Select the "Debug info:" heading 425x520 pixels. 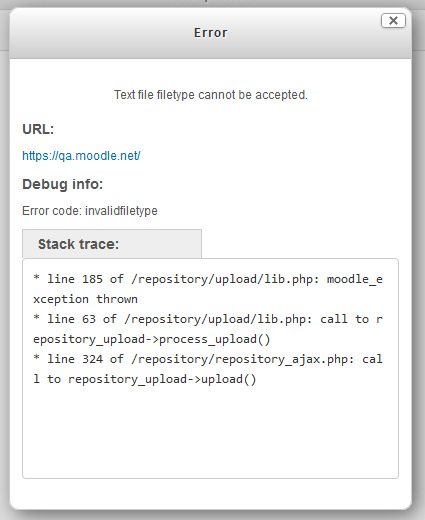[x=63, y=184]
